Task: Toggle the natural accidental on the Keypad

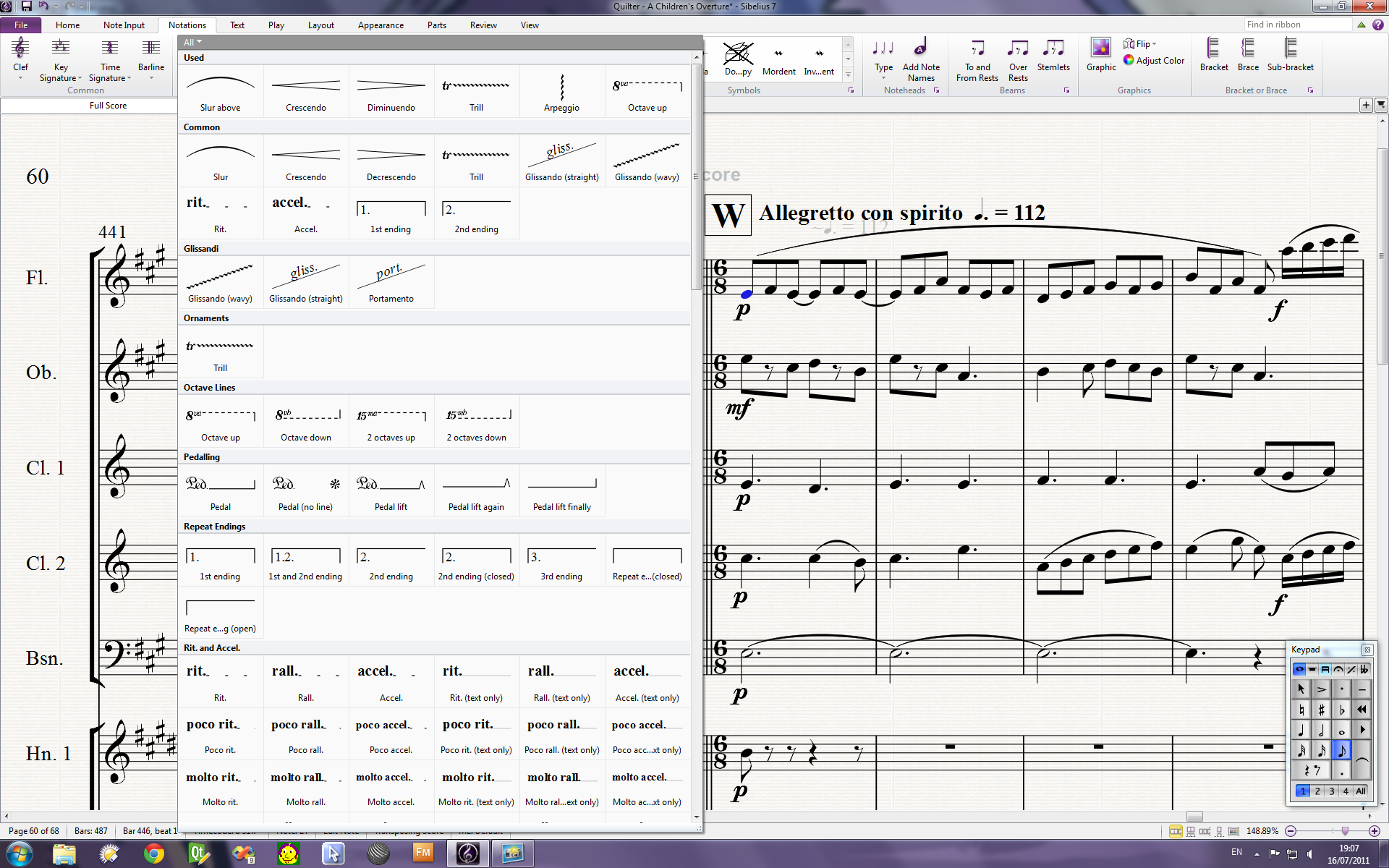Action: 1301,710
